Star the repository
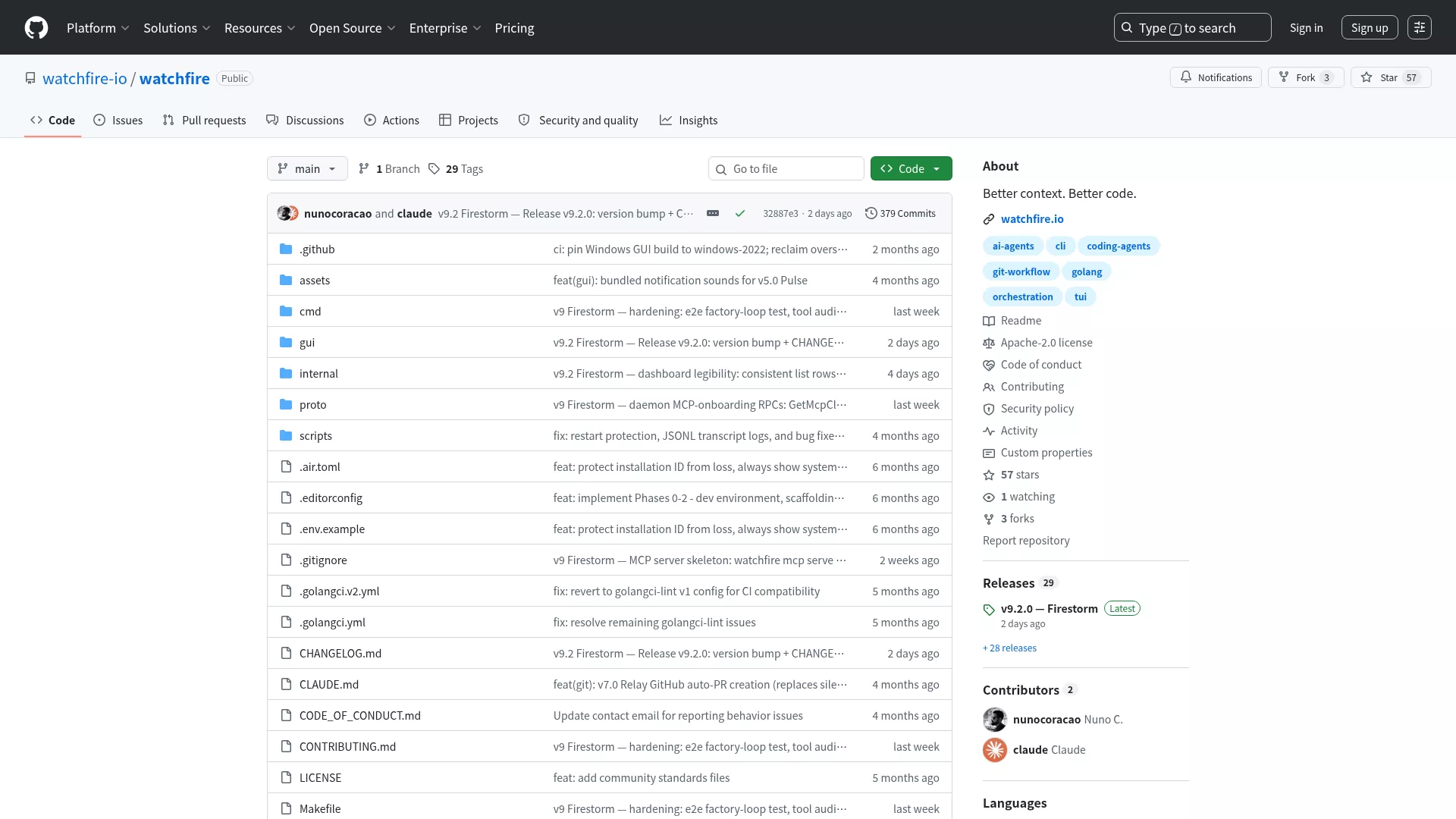This screenshot has height=819, width=1456. pyautogui.click(x=1391, y=77)
